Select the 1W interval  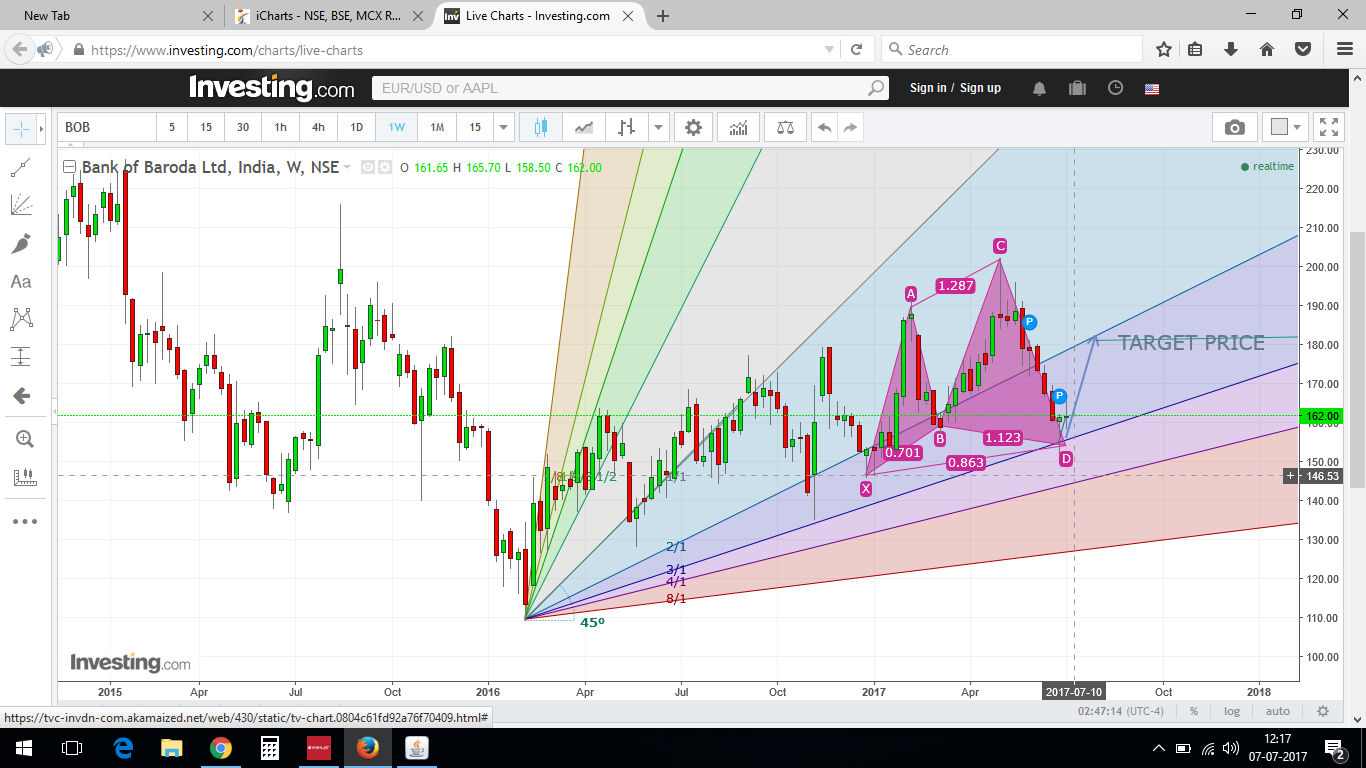(x=397, y=128)
